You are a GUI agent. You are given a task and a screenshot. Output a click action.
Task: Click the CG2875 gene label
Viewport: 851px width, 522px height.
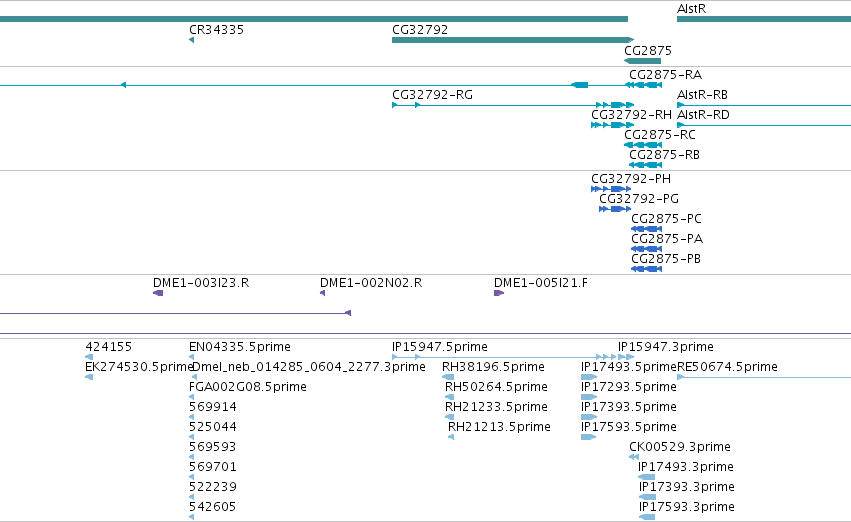(x=647, y=50)
